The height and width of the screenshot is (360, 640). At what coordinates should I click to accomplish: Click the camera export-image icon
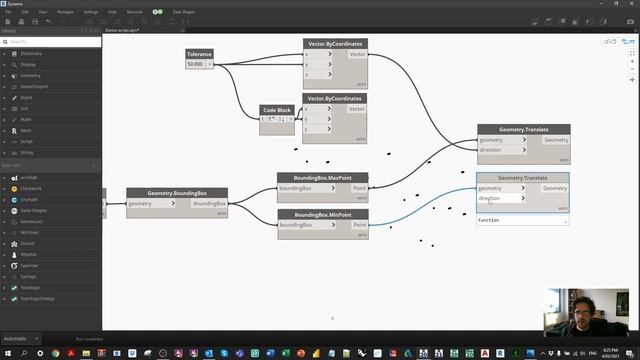click(x=630, y=21)
